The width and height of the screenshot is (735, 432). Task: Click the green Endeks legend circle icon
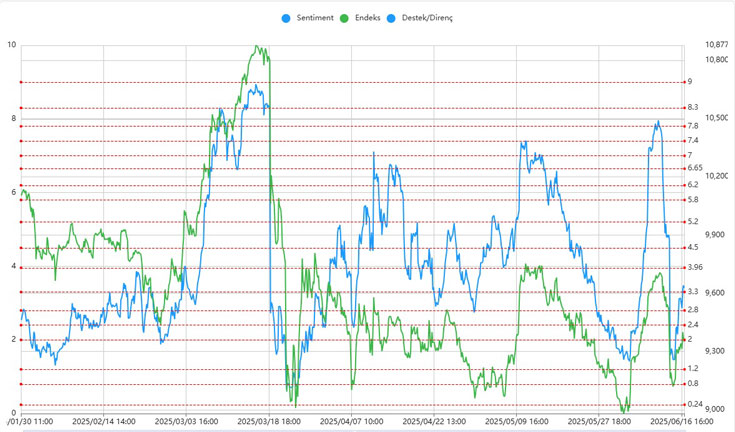(x=346, y=19)
